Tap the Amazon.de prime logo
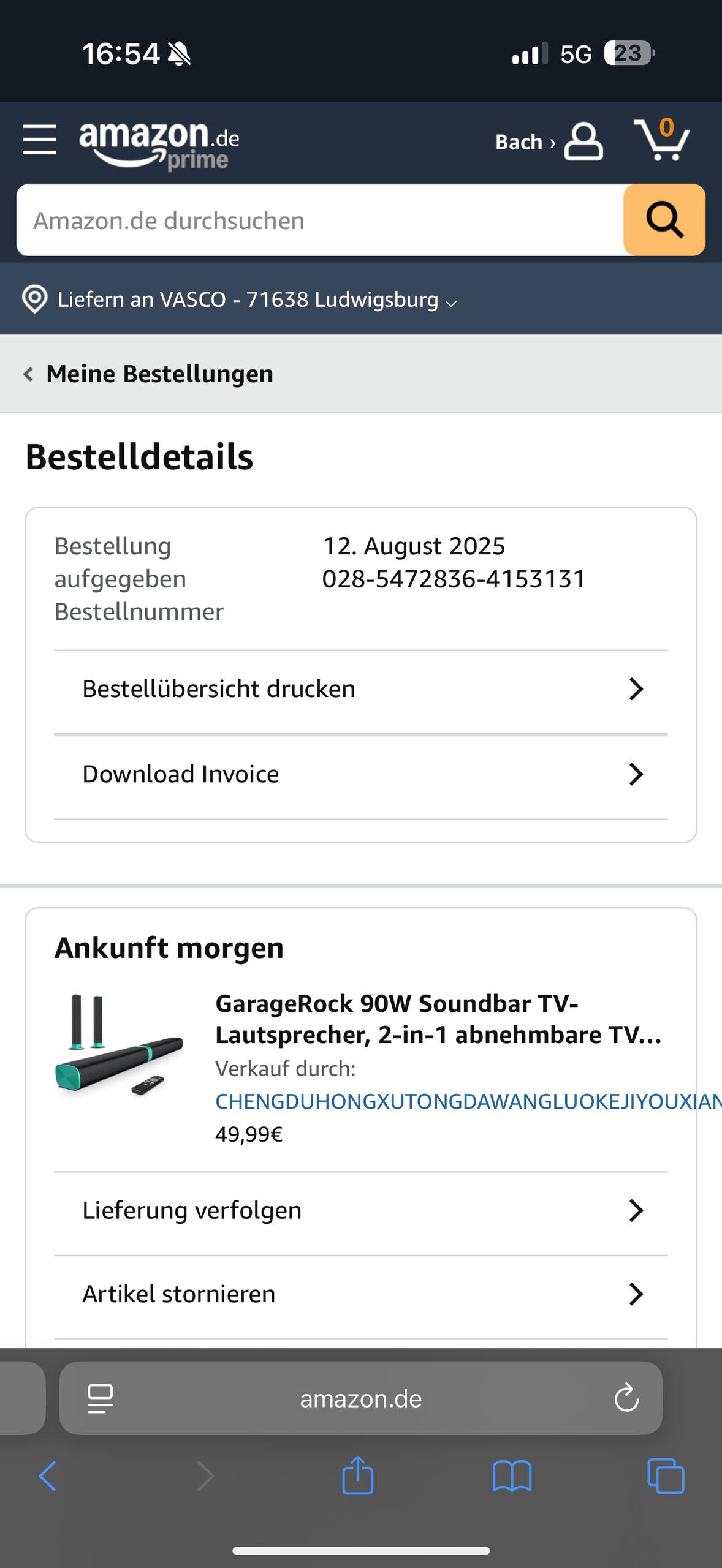This screenshot has height=1568, width=722. click(159, 145)
